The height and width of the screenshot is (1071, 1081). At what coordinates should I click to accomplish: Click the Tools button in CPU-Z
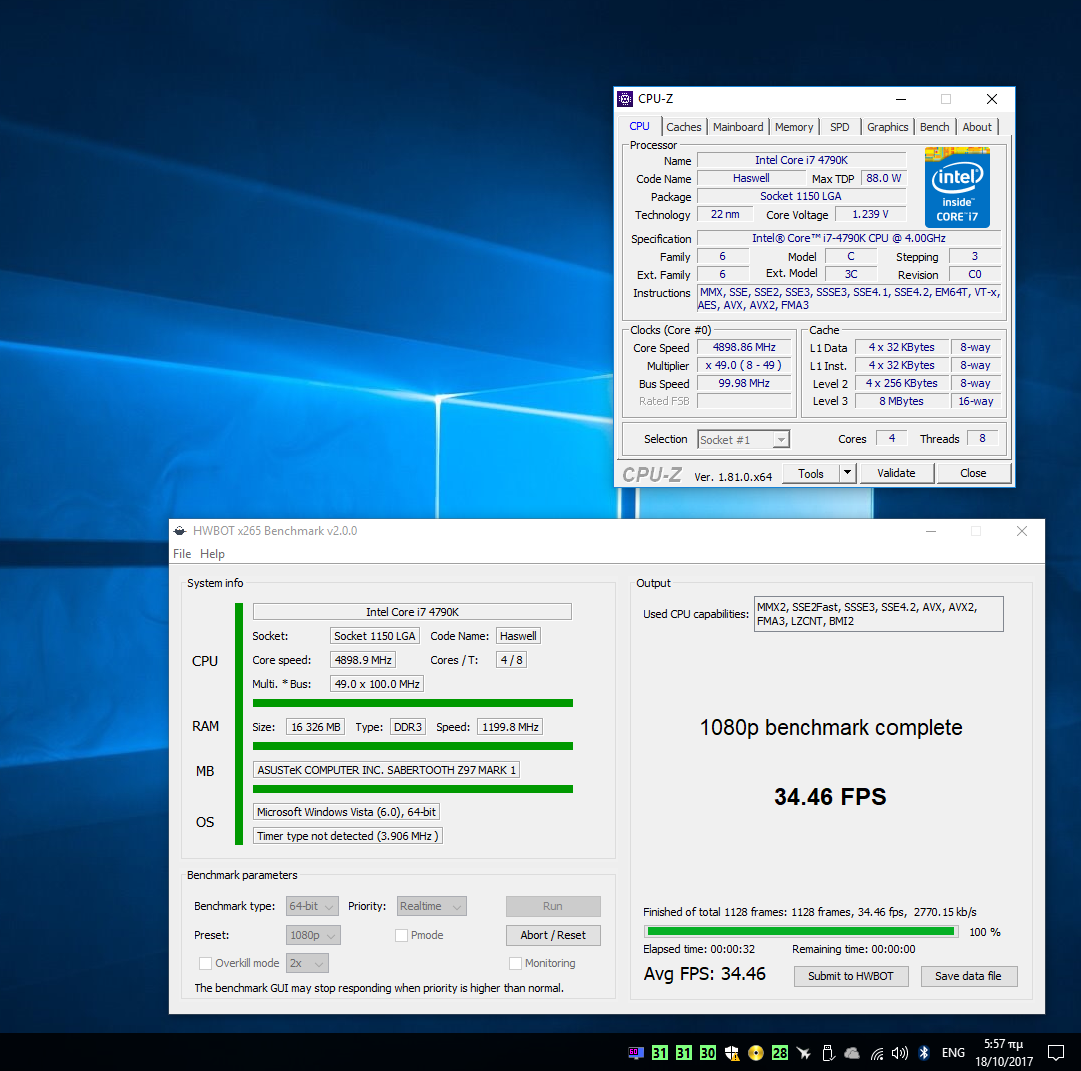click(811, 473)
